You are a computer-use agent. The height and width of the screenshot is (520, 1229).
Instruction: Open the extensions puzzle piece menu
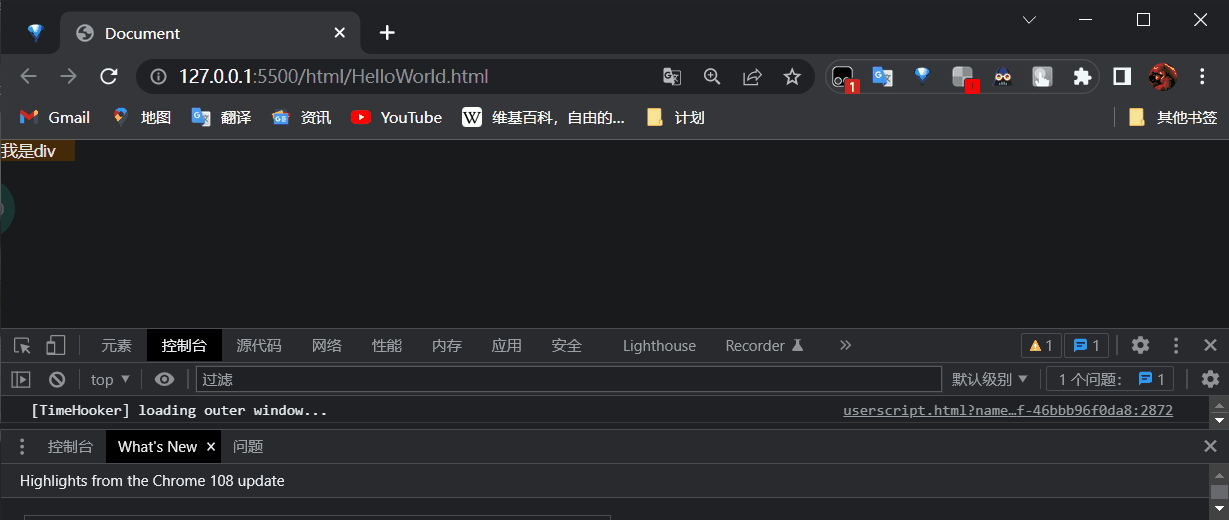(1081, 76)
